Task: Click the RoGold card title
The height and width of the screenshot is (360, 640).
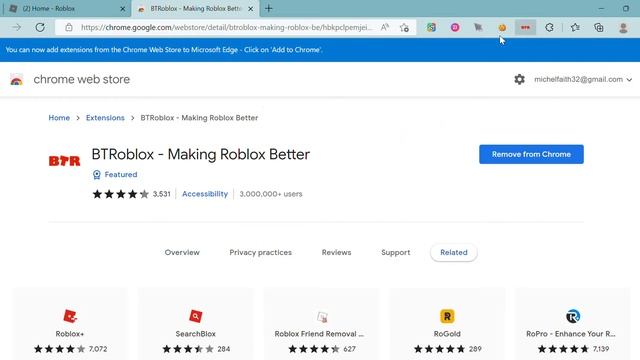Action: 447,334
